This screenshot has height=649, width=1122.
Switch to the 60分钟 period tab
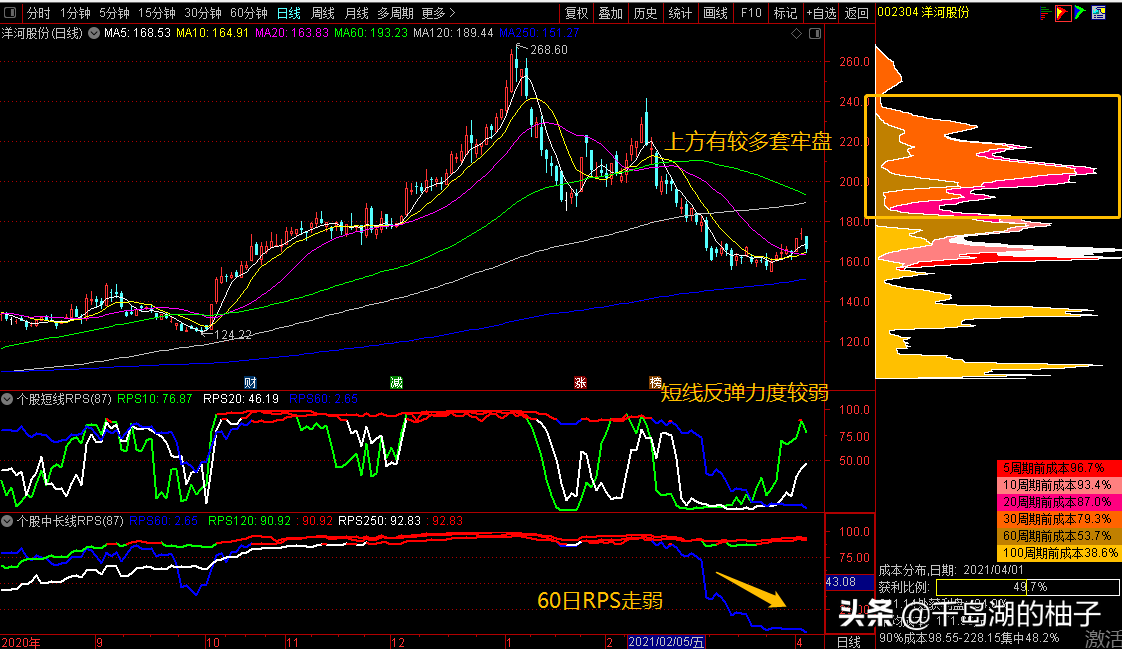tap(249, 13)
